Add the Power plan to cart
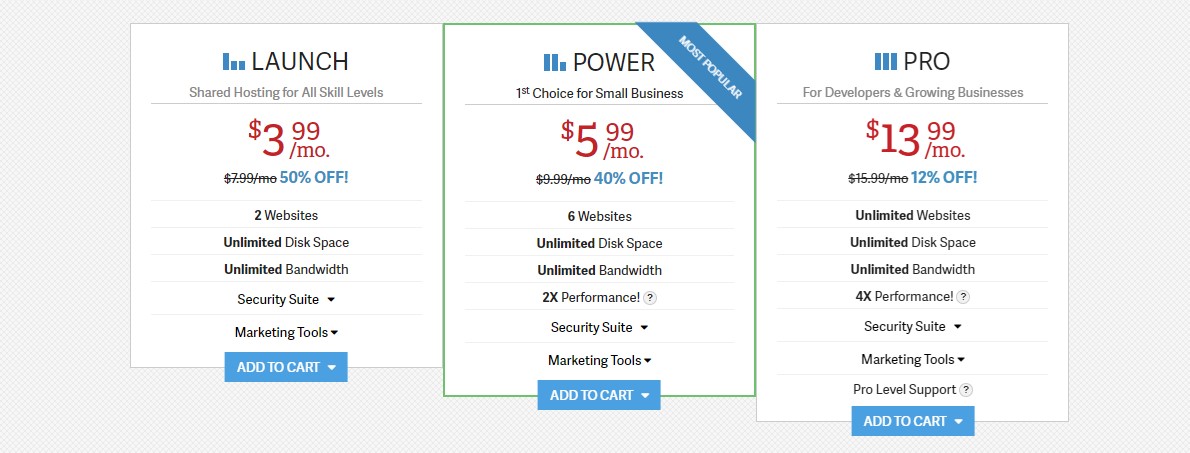The image size is (1190, 453). coord(600,395)
